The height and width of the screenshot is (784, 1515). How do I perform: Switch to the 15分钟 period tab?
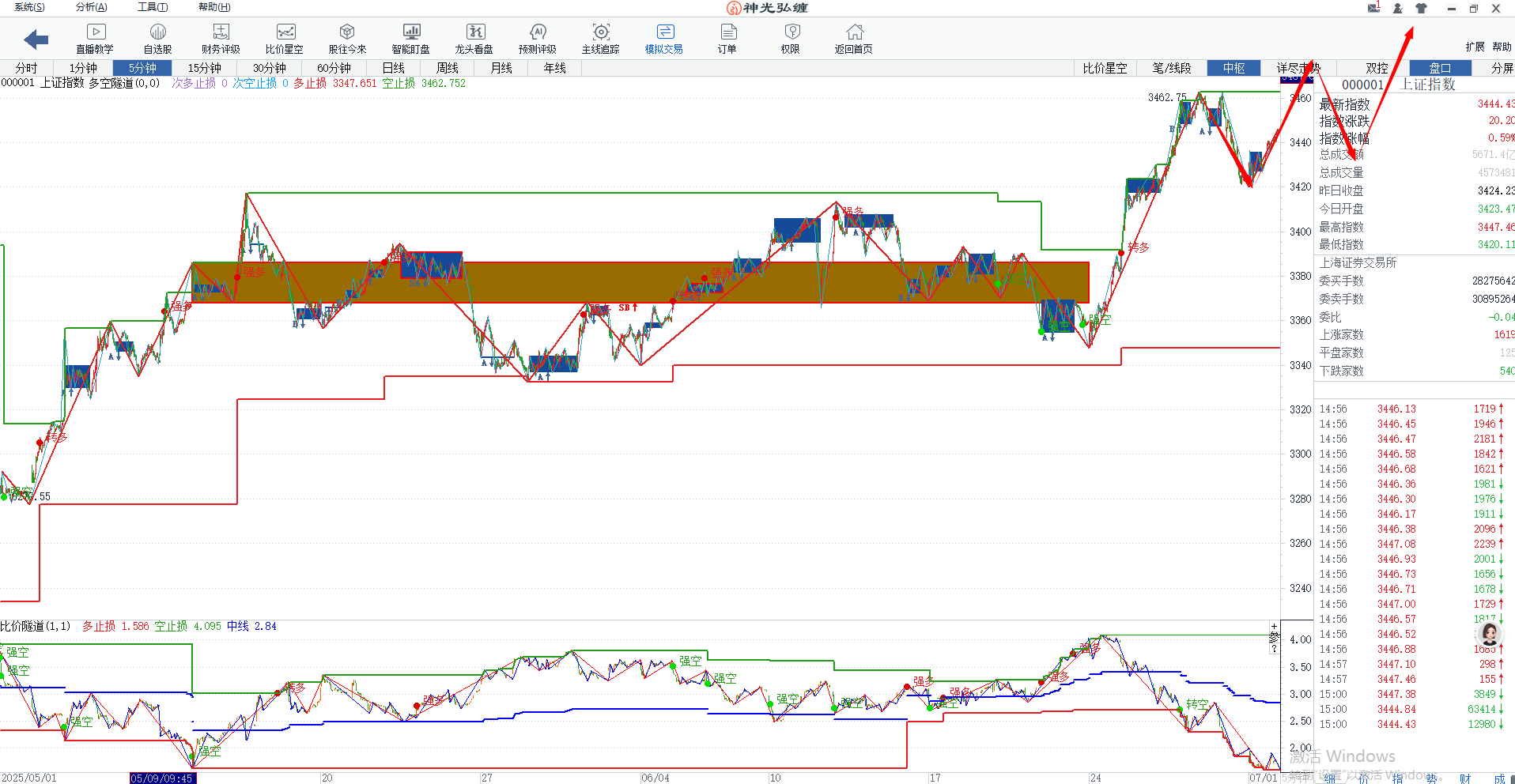(204, 68)
